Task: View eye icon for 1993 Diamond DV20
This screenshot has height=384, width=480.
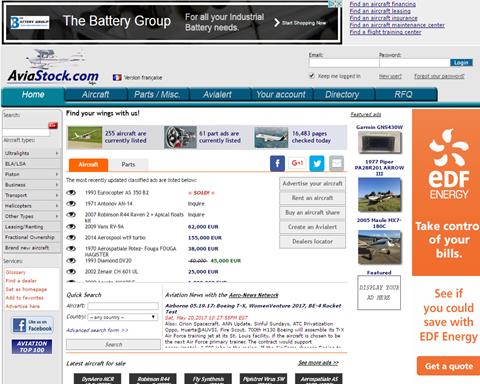Action: pyautogui.click(x=71, y=261)
